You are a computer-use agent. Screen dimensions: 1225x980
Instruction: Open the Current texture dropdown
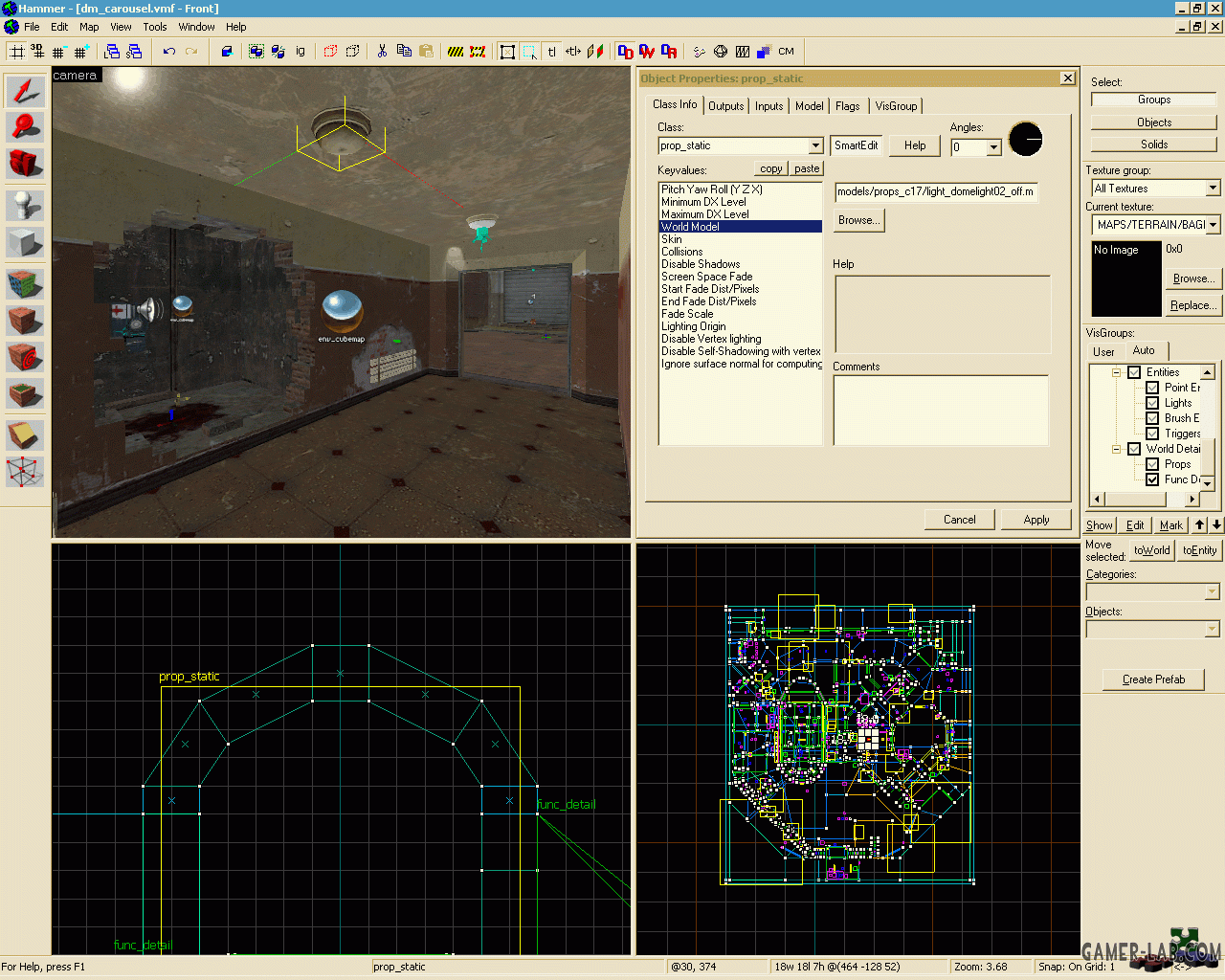1213,225
